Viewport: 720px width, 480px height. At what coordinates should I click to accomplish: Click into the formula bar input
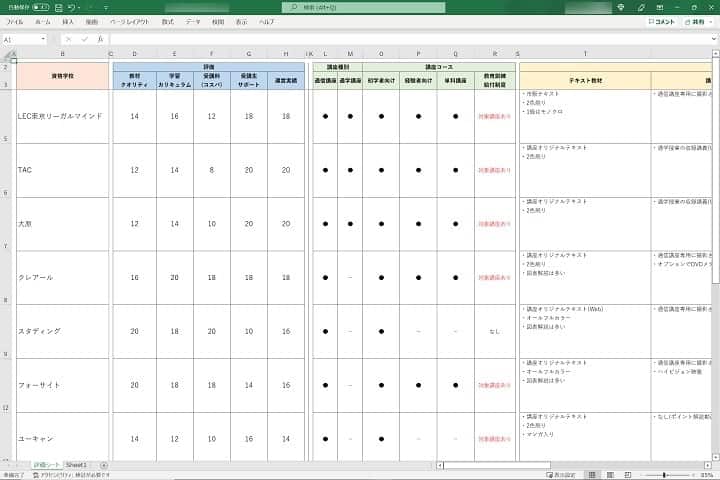pos(409,40)
